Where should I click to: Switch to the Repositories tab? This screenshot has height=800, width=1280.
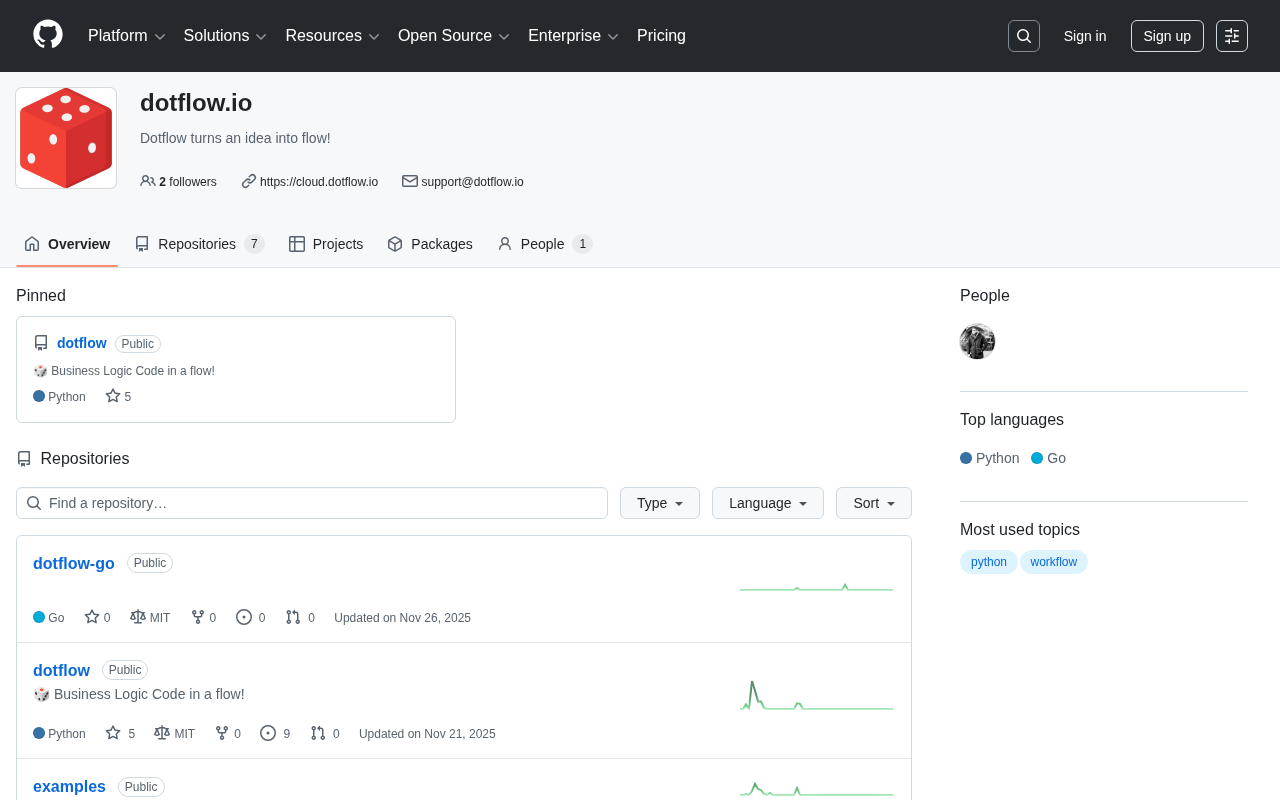tap(198, 244)
